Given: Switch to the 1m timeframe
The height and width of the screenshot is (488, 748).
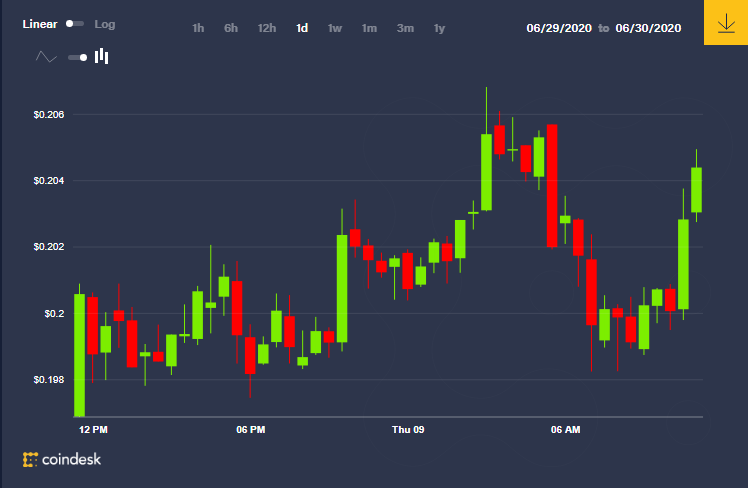Looking at the screenshot, I should coord(369,28).
